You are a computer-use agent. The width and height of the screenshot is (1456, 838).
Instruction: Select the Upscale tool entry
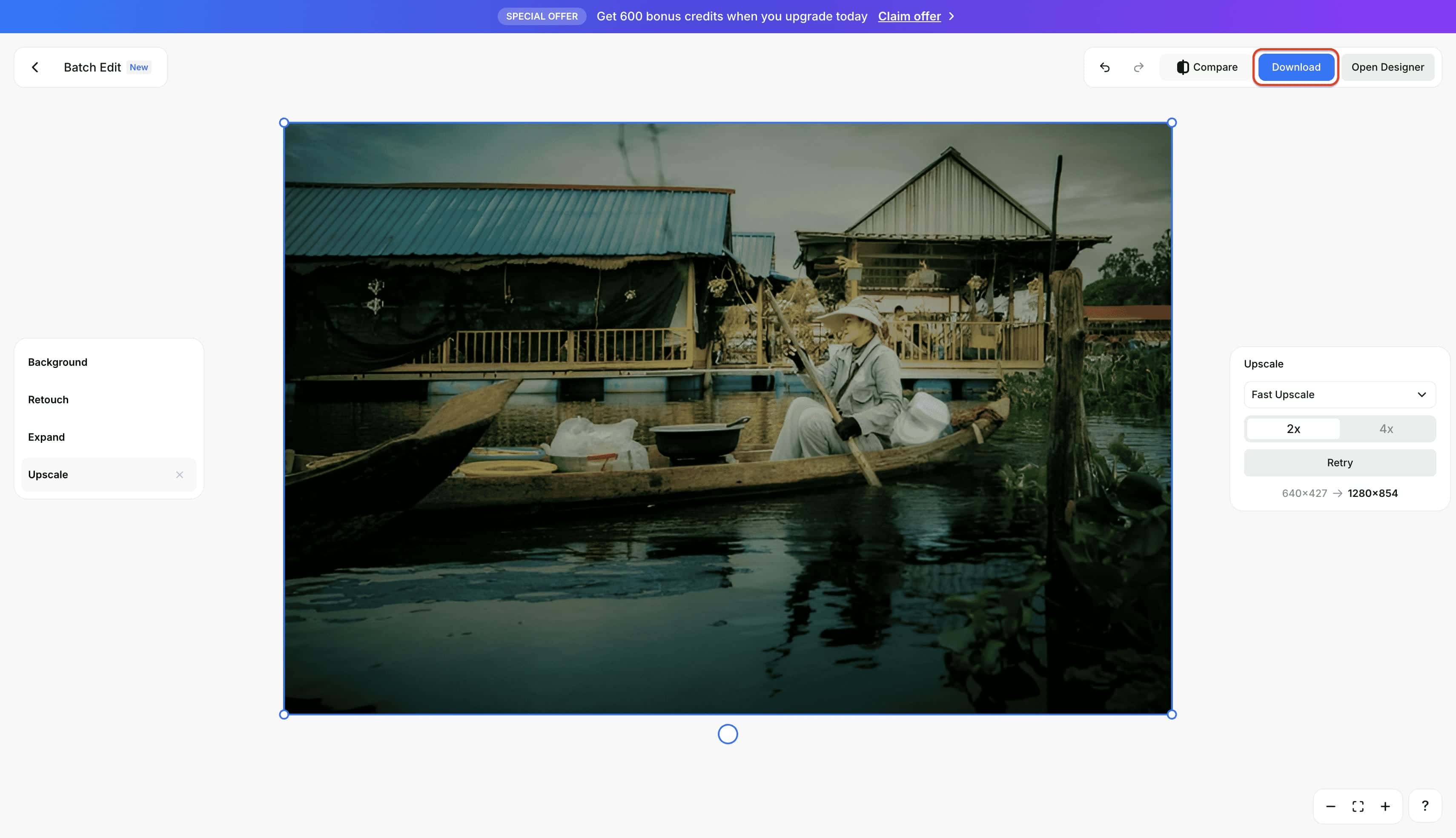[109, 474]
